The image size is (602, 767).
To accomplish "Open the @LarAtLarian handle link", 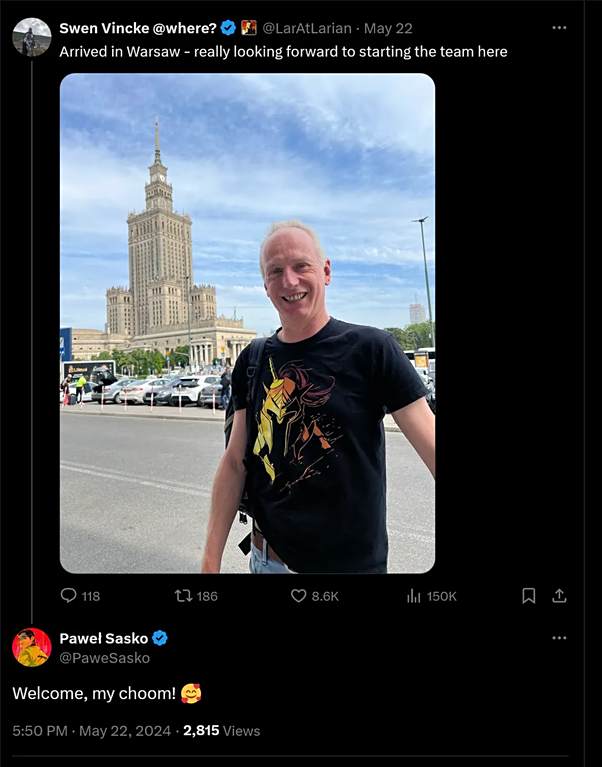I will tap(307, 28).
